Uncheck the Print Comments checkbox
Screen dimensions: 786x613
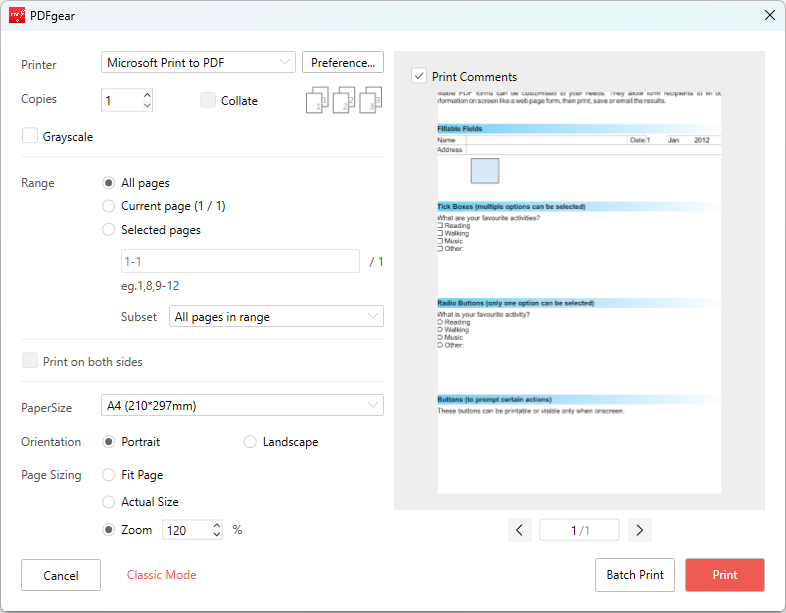pyautogui.click(x=419, y=76)
